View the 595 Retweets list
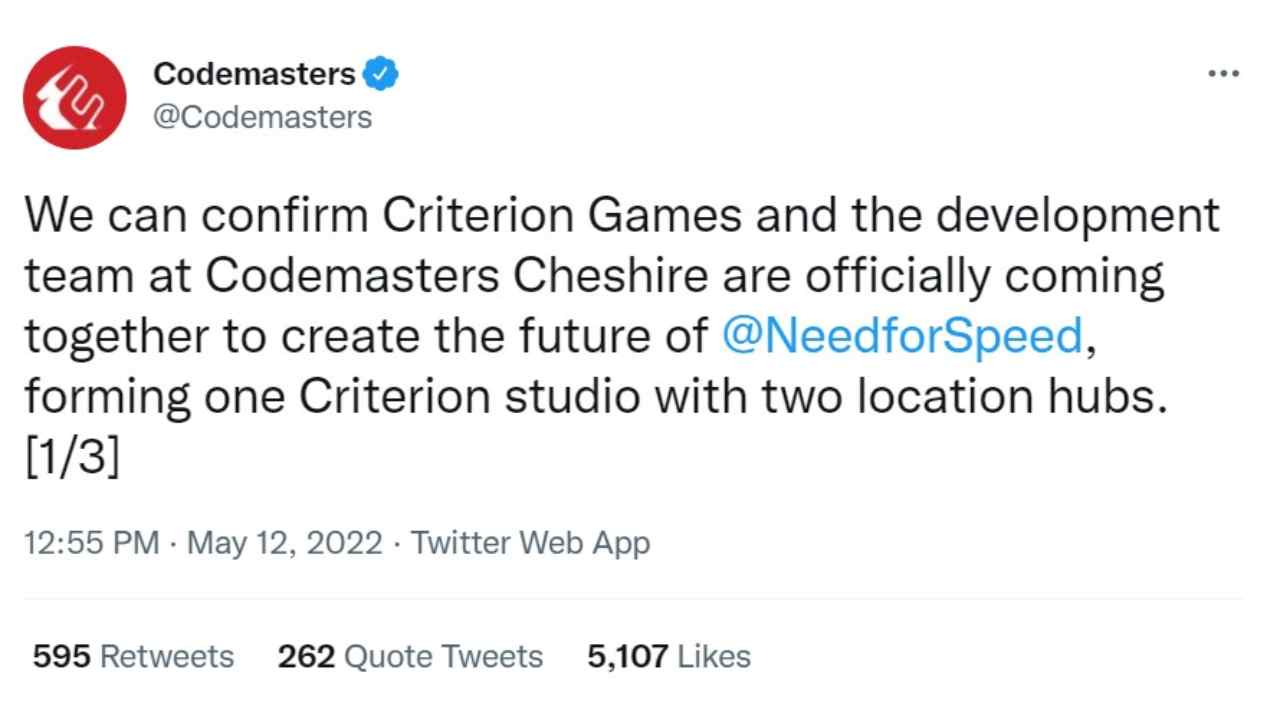 133,656
